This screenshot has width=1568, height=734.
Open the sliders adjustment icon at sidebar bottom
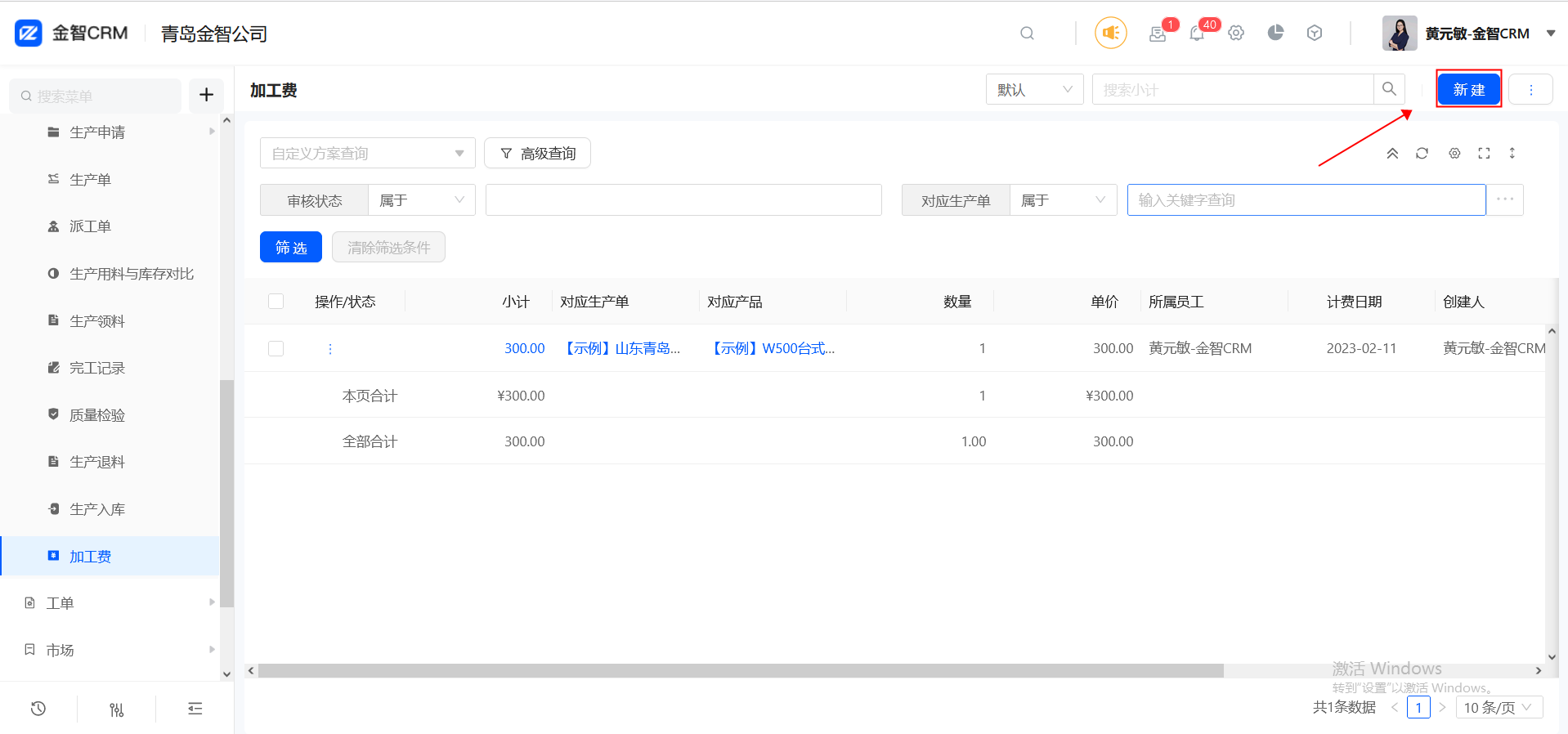point(117,709)
